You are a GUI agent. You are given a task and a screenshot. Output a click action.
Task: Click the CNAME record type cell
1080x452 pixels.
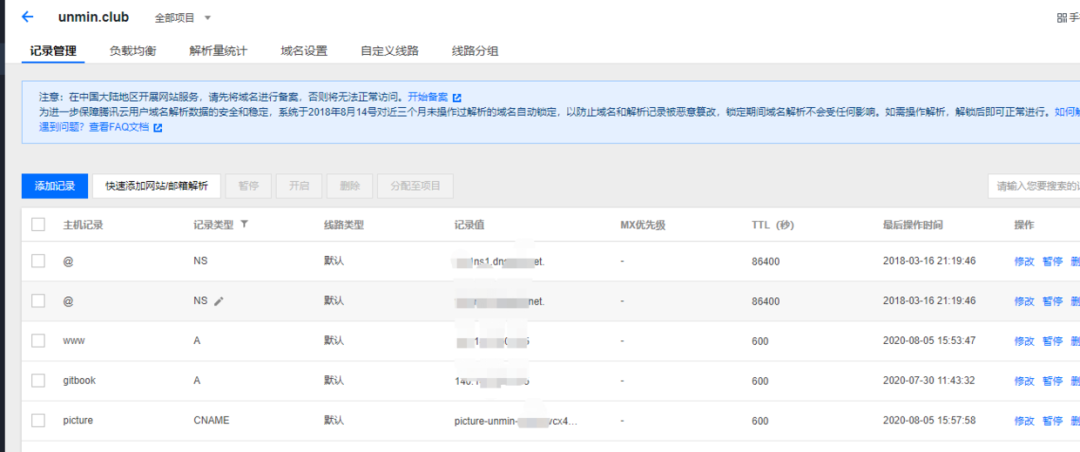pos(211,420)
